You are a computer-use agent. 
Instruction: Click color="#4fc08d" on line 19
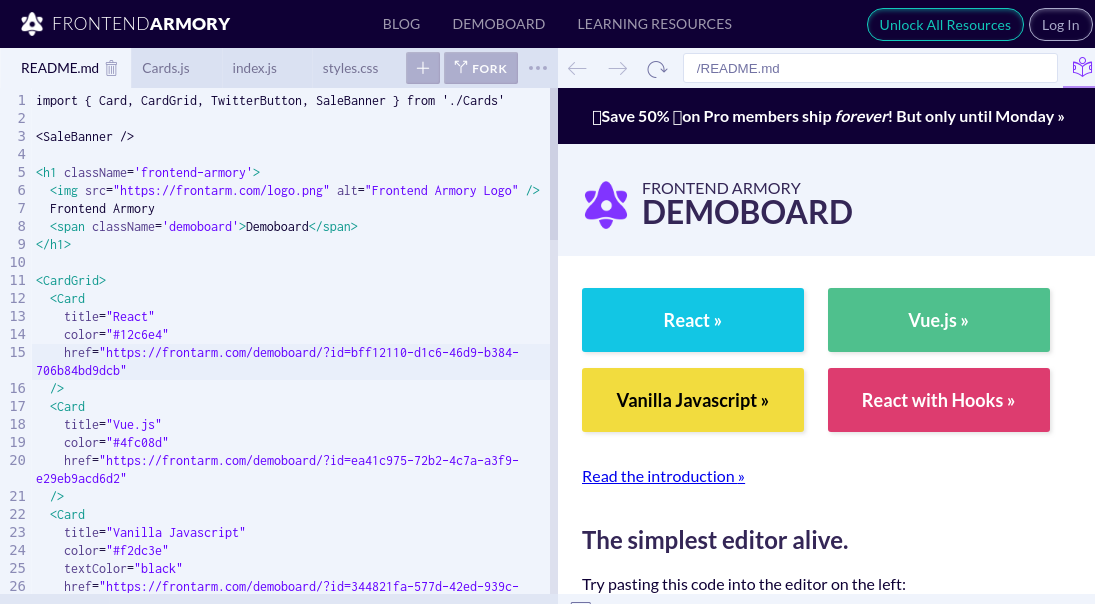pyautogui.click(x=116, y=443)
